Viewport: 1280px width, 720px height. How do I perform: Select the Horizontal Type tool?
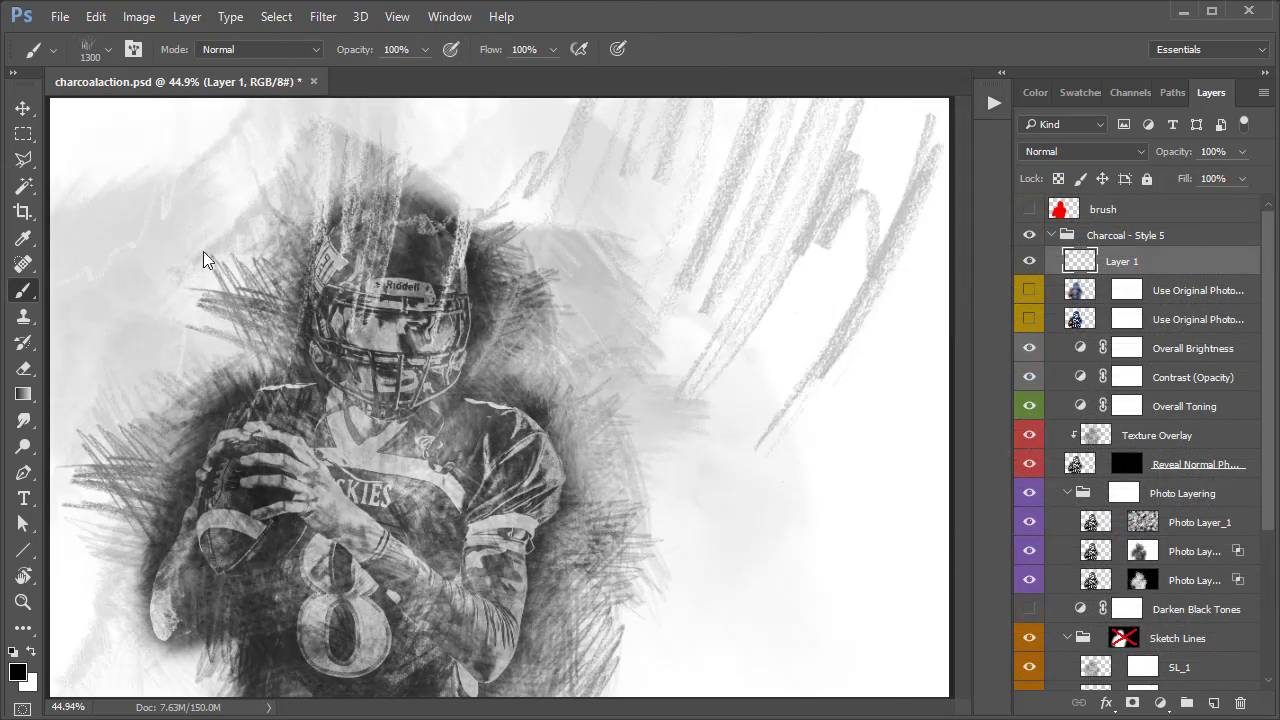pos(23,499)
